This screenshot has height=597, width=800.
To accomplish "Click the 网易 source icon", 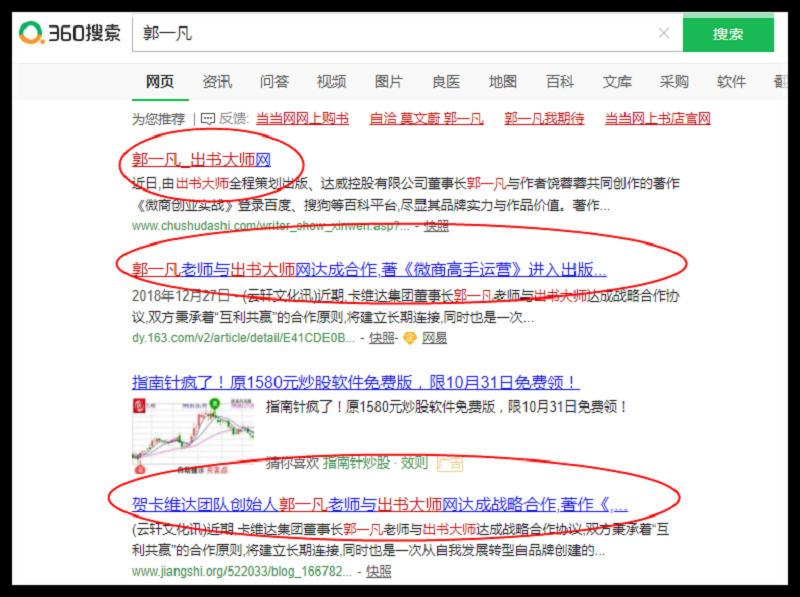I will click(408, 338).
